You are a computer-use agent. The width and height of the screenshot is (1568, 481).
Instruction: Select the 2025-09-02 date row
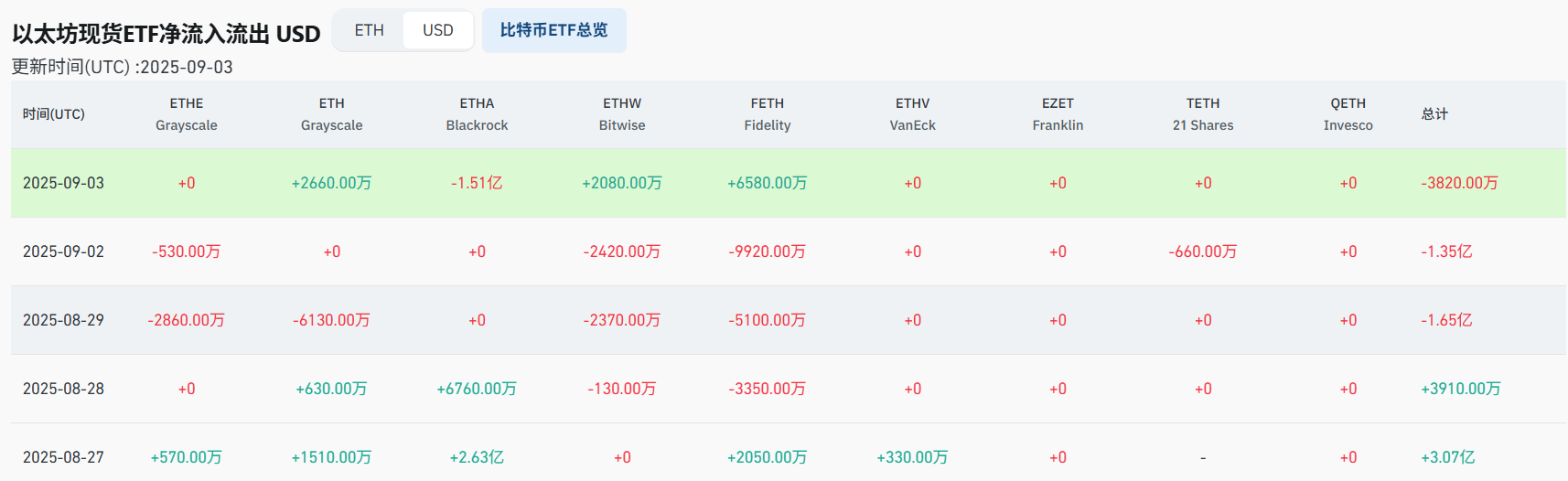[63, 251]
